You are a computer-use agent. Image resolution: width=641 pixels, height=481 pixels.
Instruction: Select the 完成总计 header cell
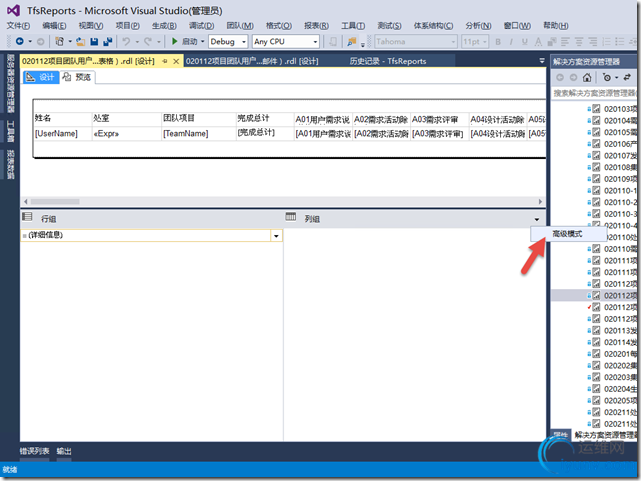pyautogui.click(x=265, y=119)
